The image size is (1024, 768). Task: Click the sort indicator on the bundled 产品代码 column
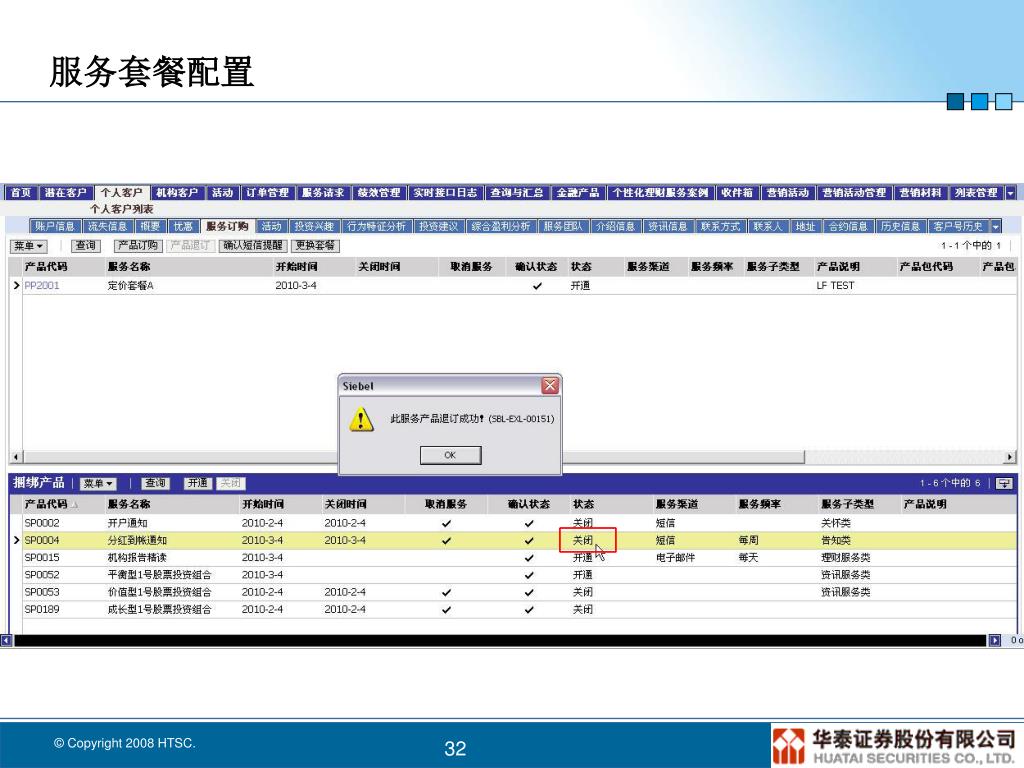pyautogui.click(x=74, y=505)
